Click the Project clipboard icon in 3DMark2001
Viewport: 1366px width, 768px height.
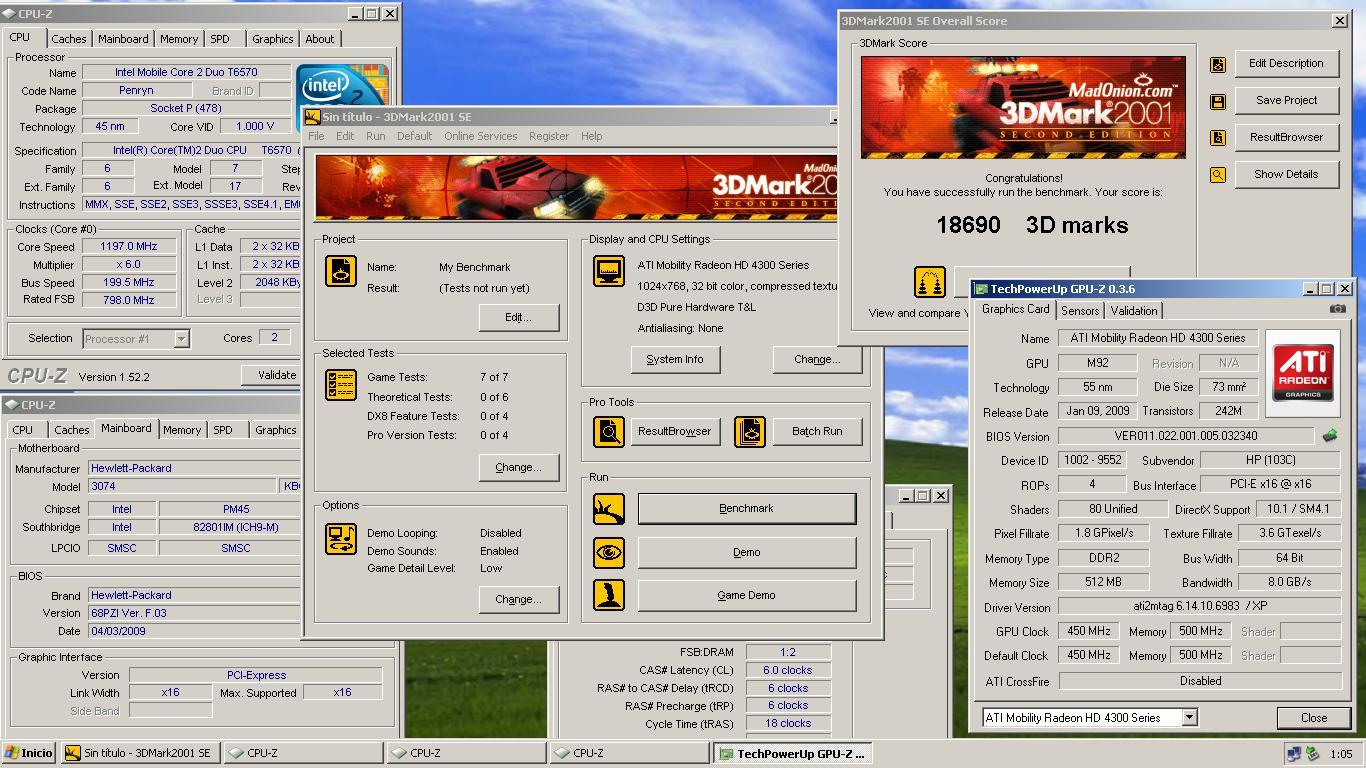point(341,271)
